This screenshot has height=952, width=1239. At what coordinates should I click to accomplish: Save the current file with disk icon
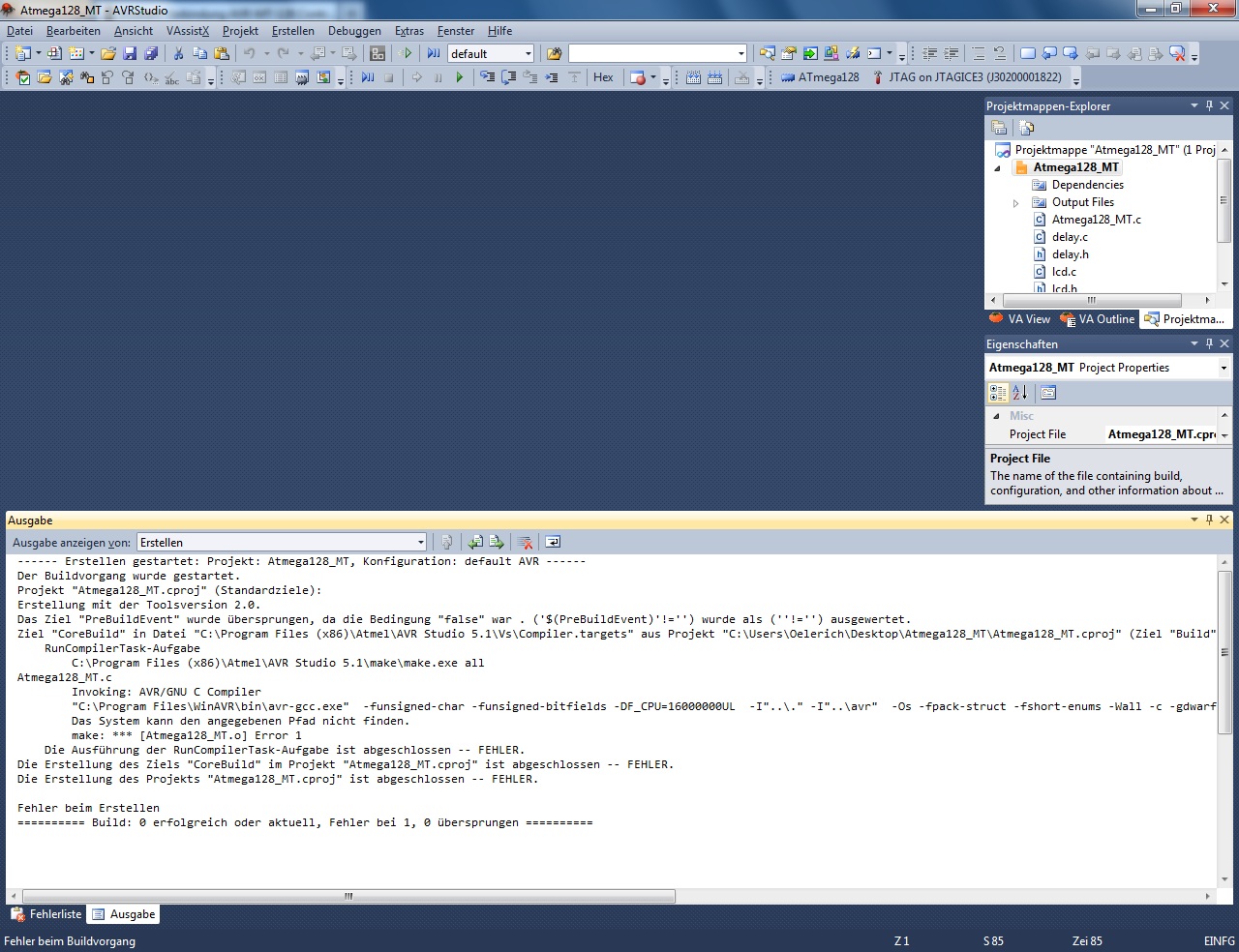point(130,53)
